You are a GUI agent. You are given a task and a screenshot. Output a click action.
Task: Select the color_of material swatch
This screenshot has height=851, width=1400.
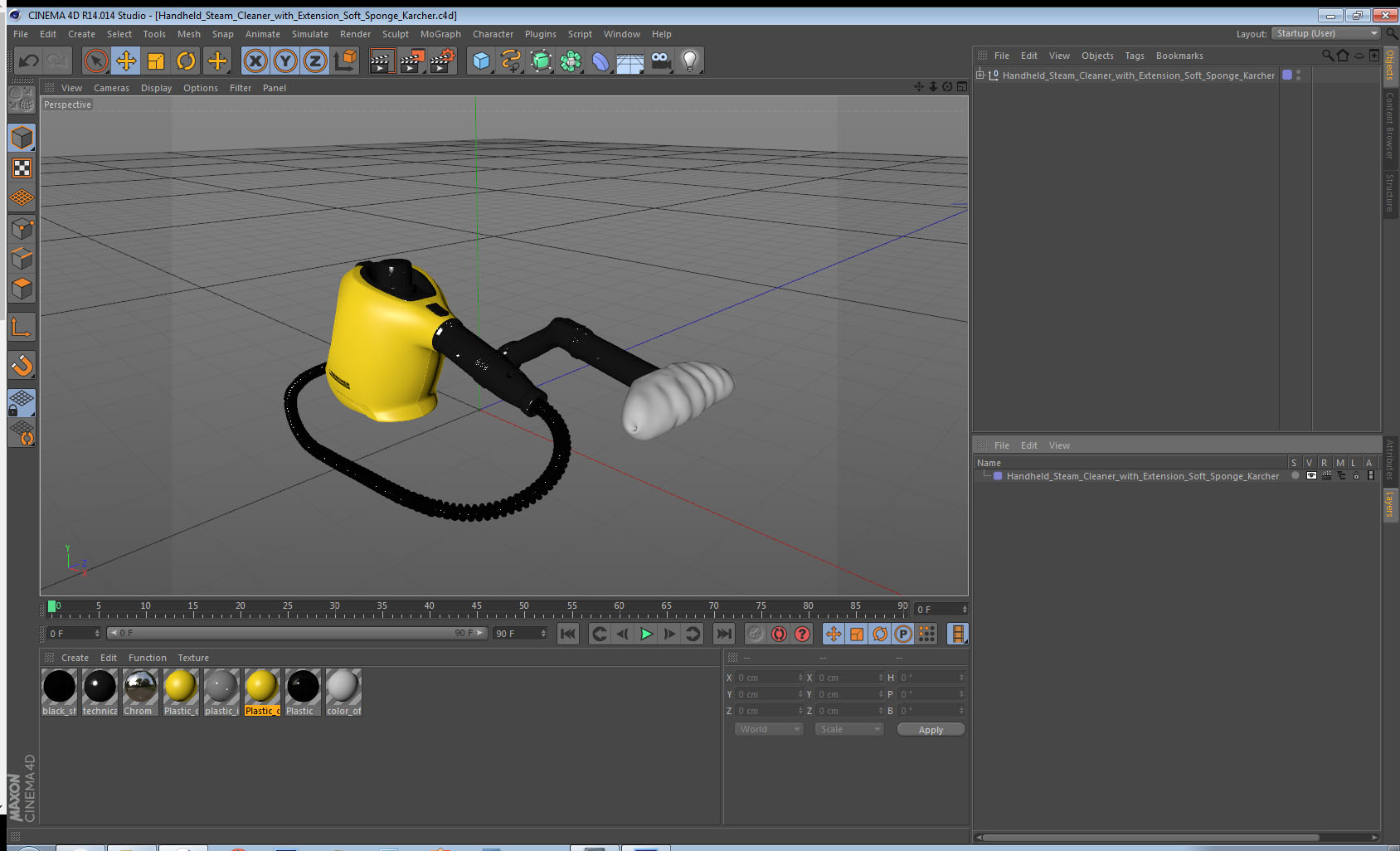click(343, 693)
